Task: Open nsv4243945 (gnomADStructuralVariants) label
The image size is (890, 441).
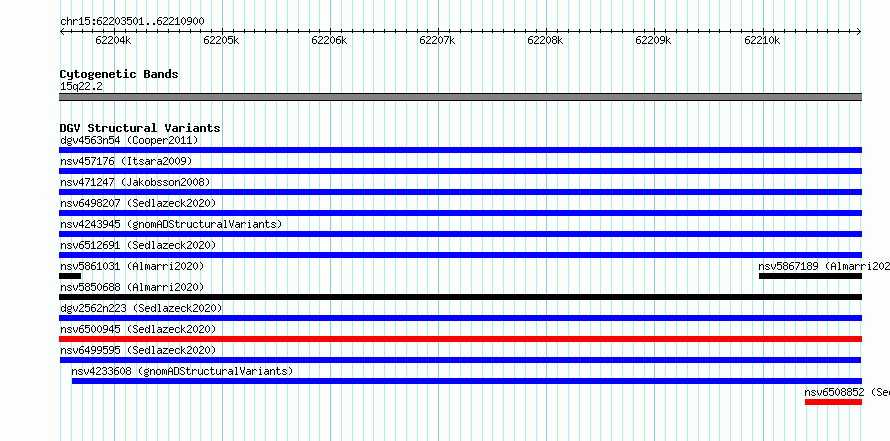Action: point(171,224)
